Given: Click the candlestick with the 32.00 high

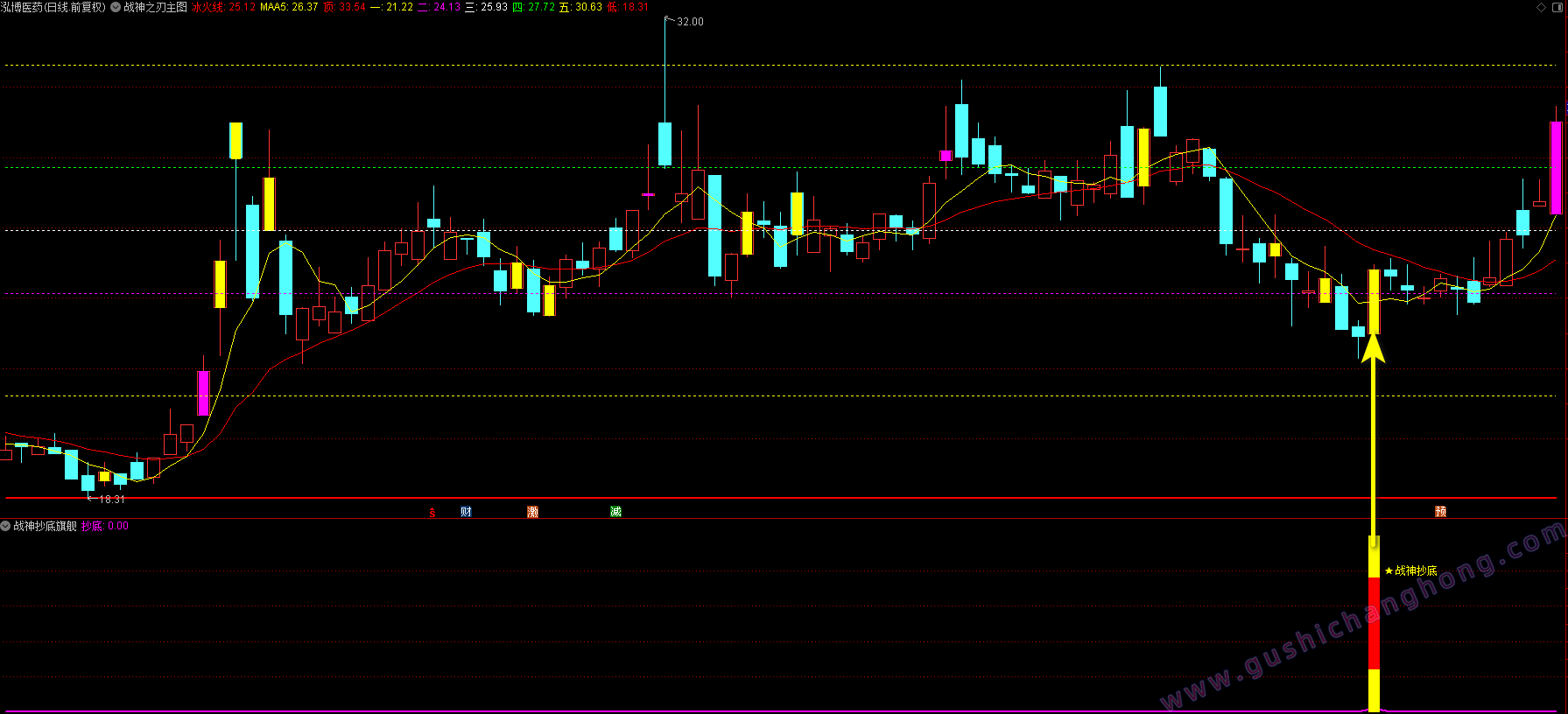Looking at the screenshot, I should [664, 143].
